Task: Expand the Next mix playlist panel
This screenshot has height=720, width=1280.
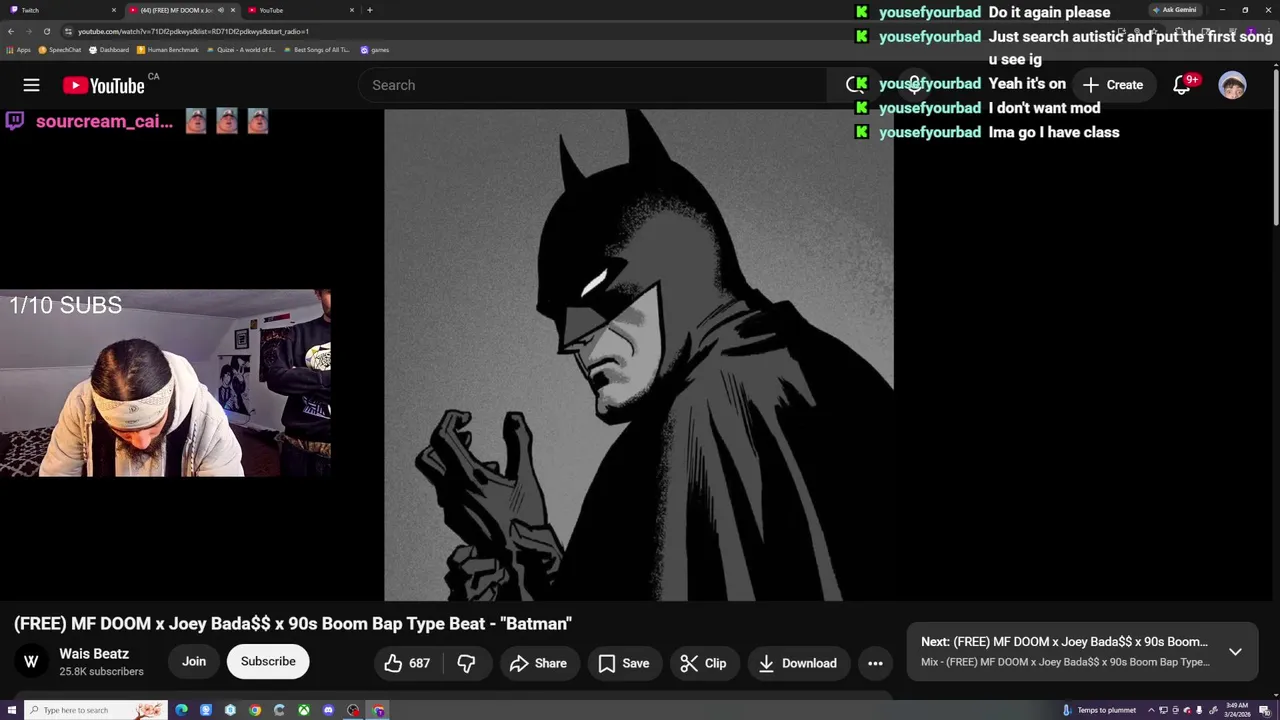Action: [x=1235, y=652]
